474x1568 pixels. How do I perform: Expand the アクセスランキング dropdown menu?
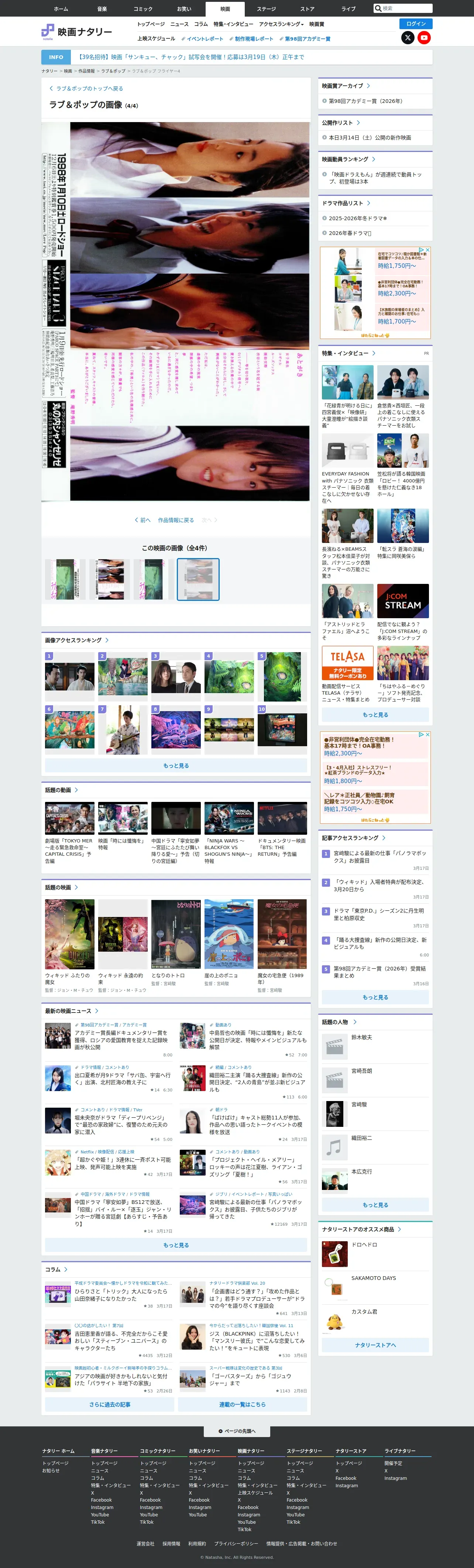coord(281,24)
